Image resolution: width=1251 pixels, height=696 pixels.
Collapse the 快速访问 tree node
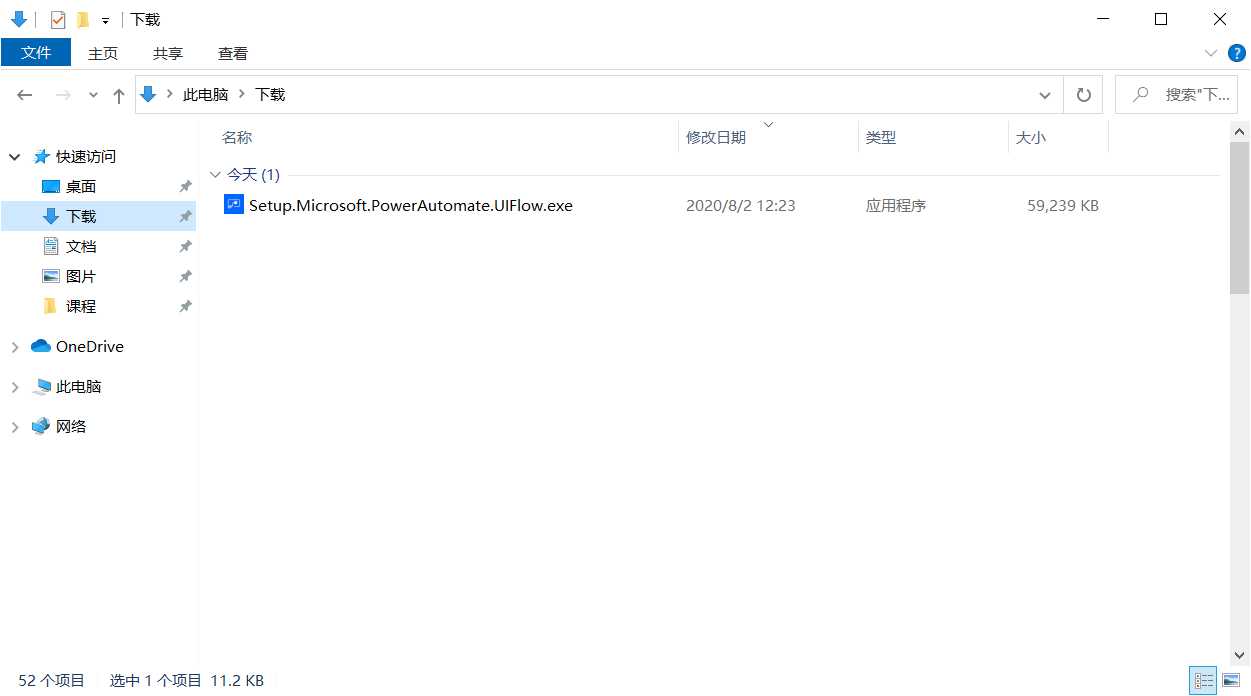coord(15,157)
